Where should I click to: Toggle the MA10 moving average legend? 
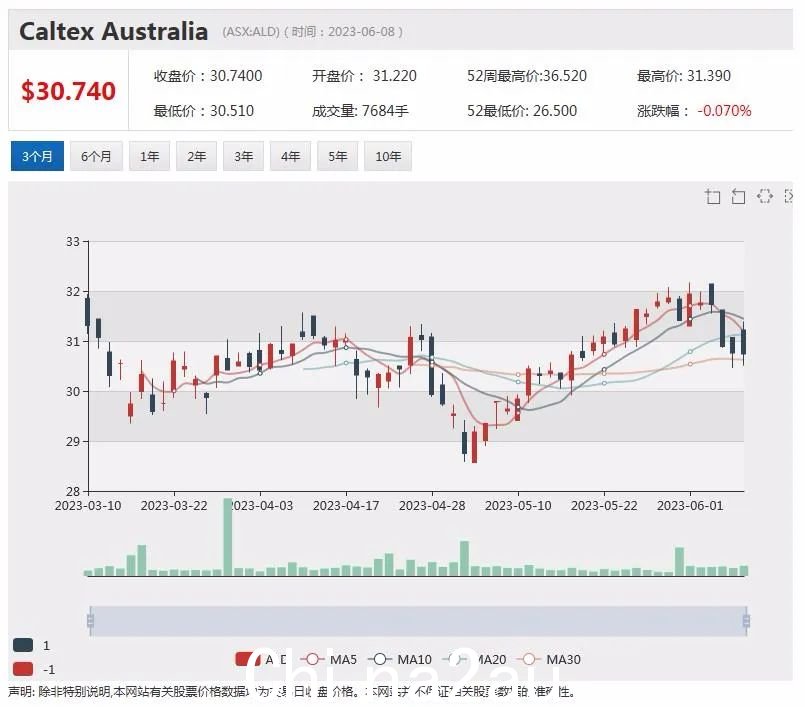coord(400,659)
